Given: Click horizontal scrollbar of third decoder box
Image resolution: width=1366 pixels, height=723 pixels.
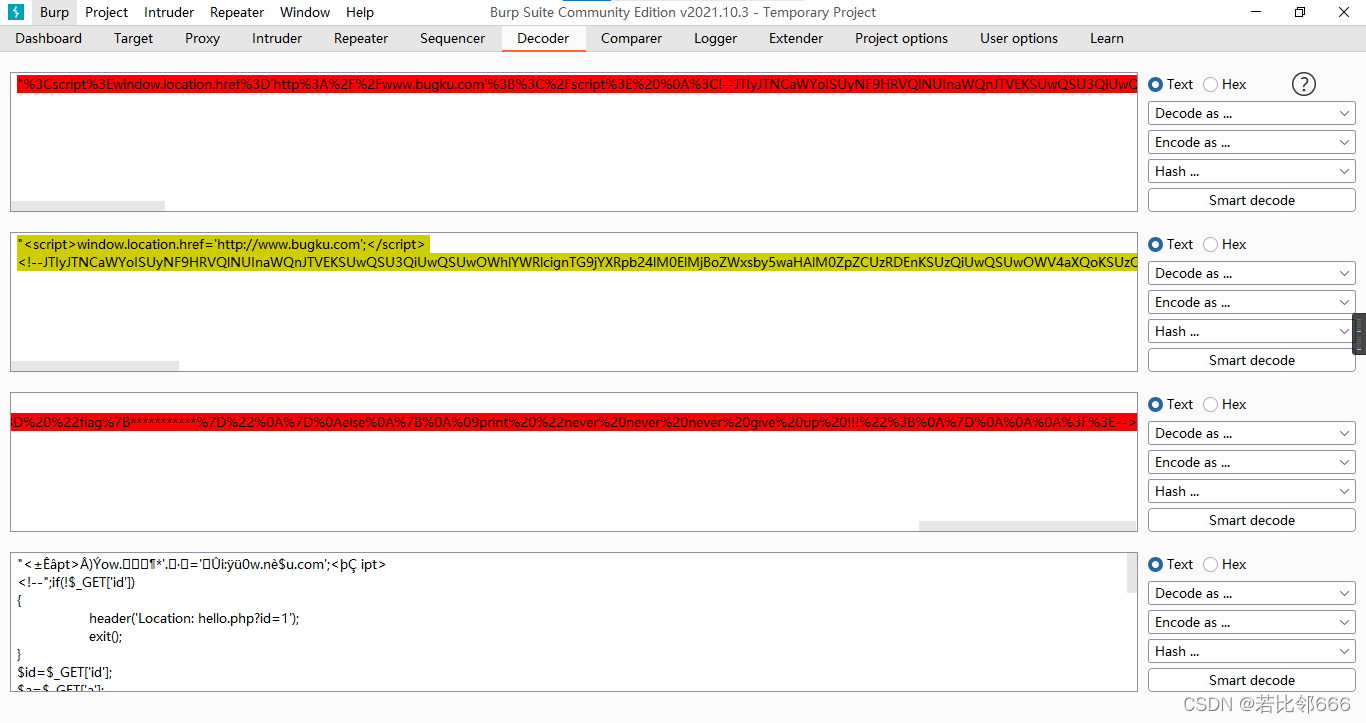Looking at the screenshot, I should coord(1028,526).
